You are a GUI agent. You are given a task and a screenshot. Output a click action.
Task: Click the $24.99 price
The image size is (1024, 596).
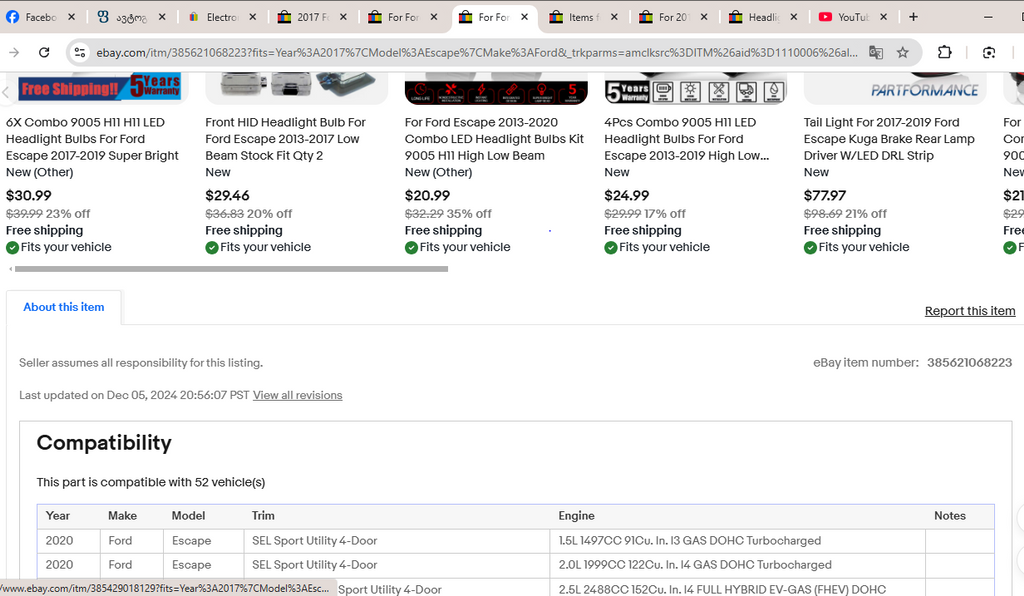(626, 196)
